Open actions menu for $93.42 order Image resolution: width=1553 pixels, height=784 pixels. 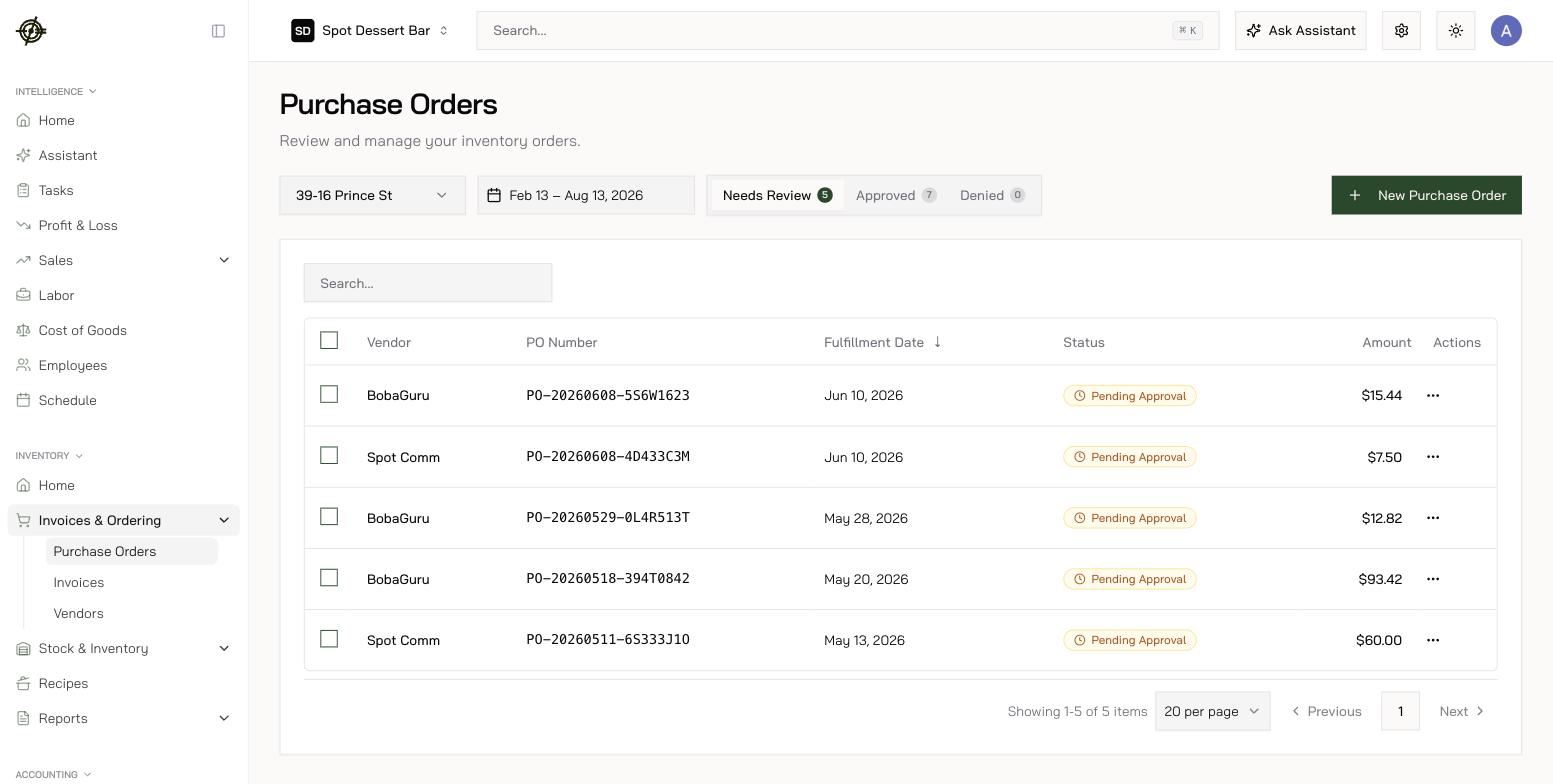(x=1433, y=578)
